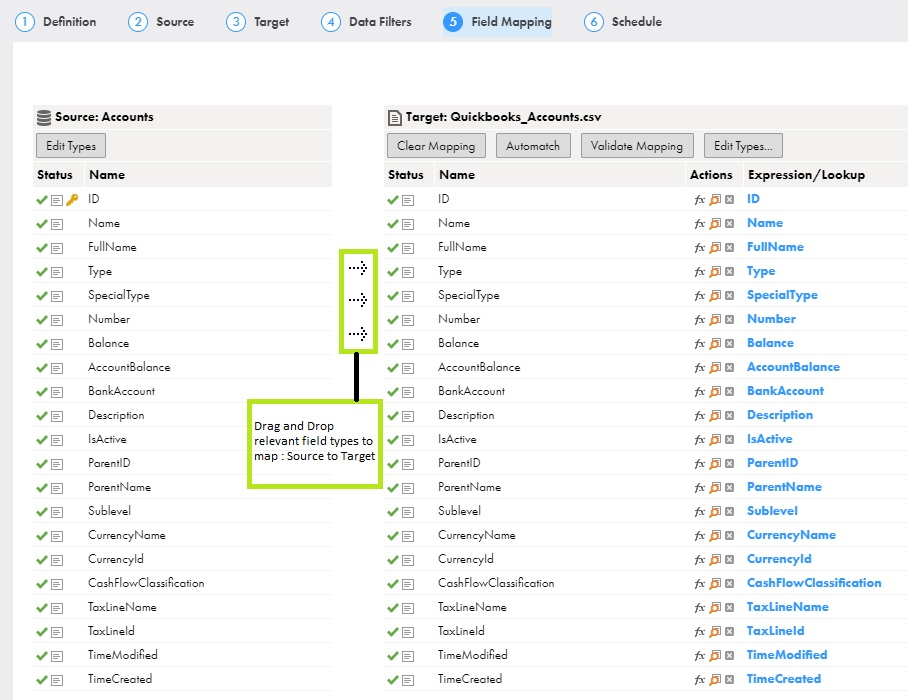Screen dimensions: 908x700
Task: Select step 5 Field Mapping
Action: [497, 22]
